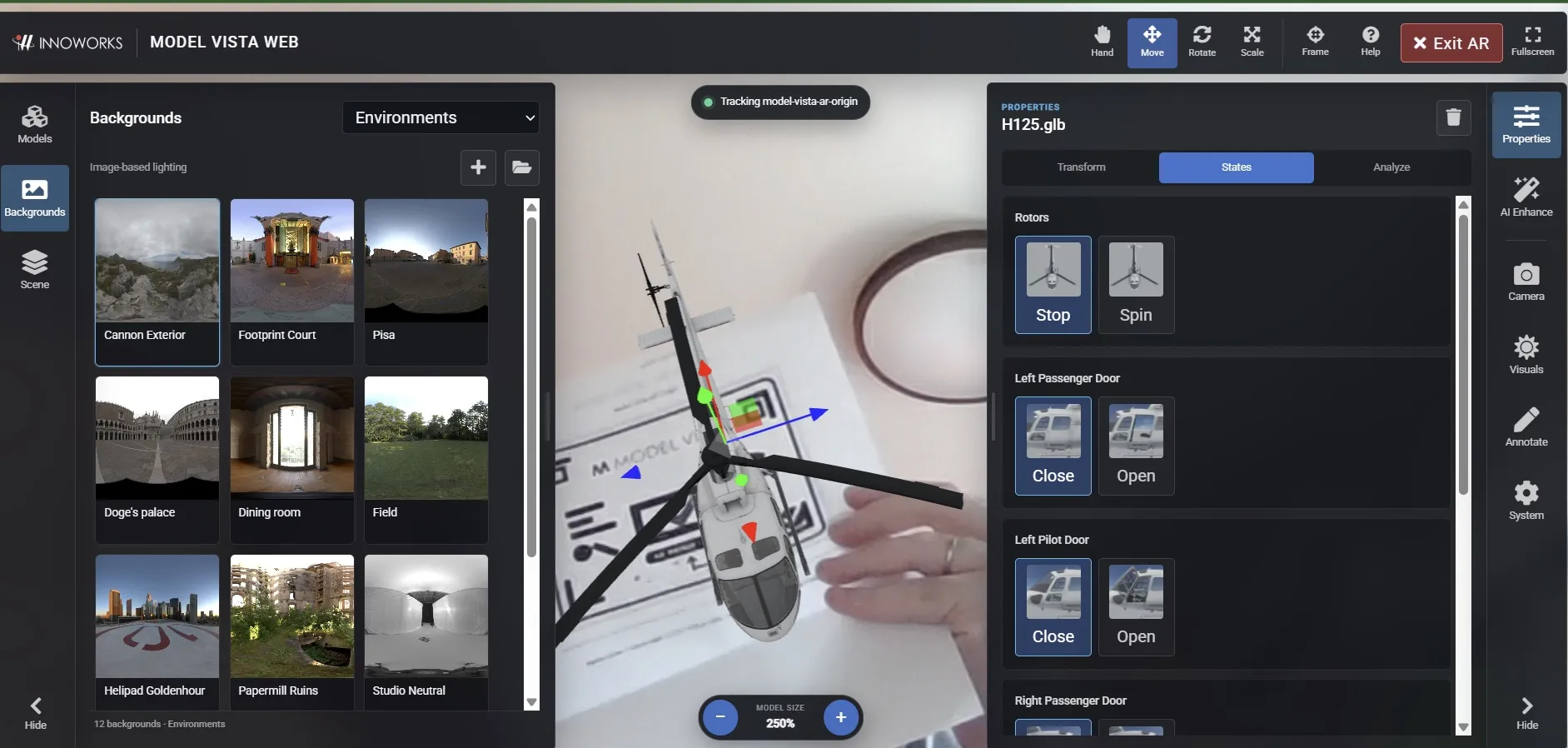The height and width of the screenshot is (748, 1568).
Task: Click backgrounds list scroll up arrow
Action: 531,207
